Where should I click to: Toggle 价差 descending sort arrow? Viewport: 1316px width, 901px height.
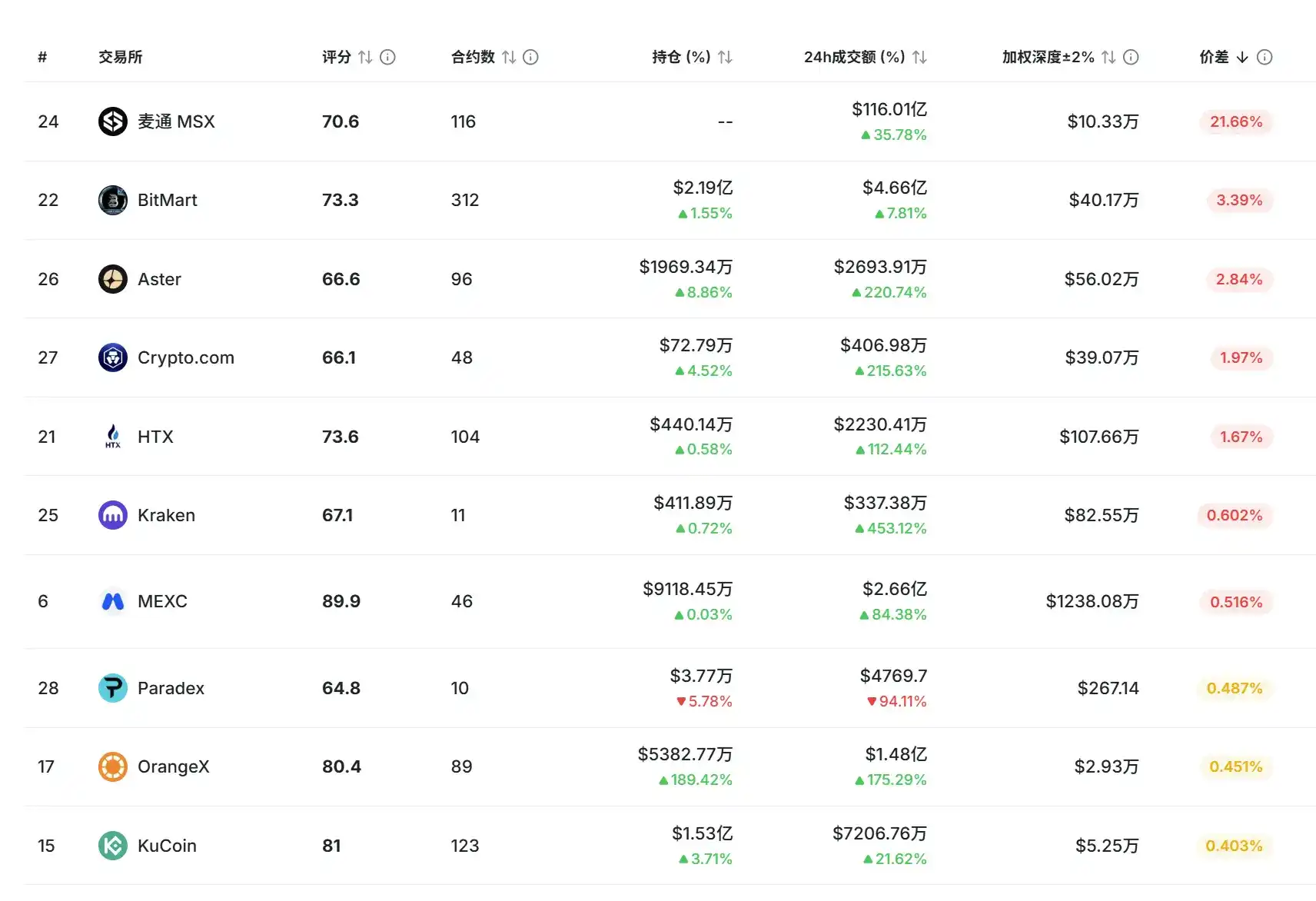(x=1242, y=57)
